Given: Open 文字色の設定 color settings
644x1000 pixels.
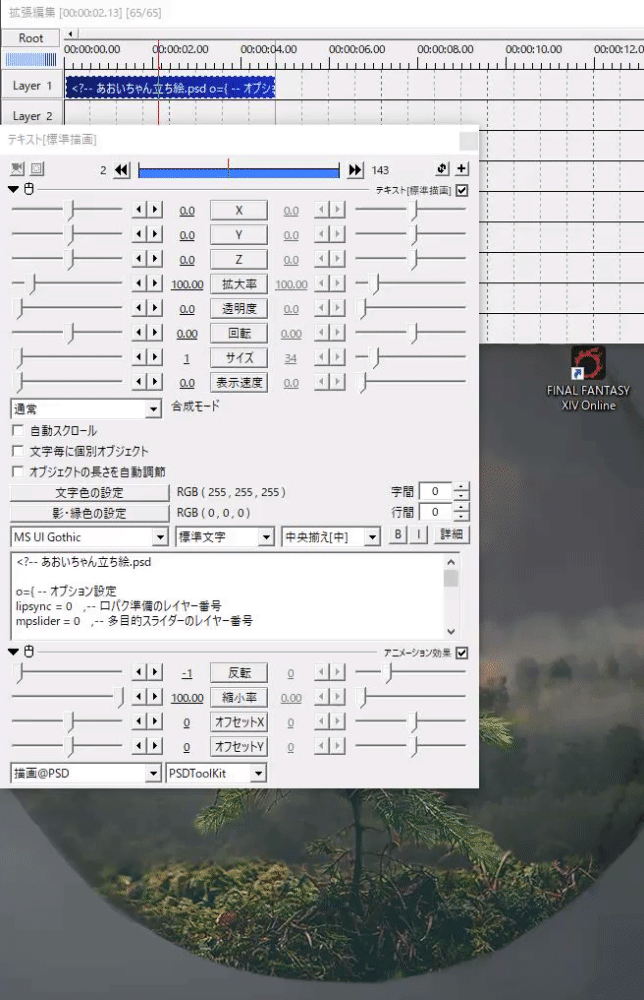Looking at the screenshot, I should pyautogui.click(x=89, y=492).
